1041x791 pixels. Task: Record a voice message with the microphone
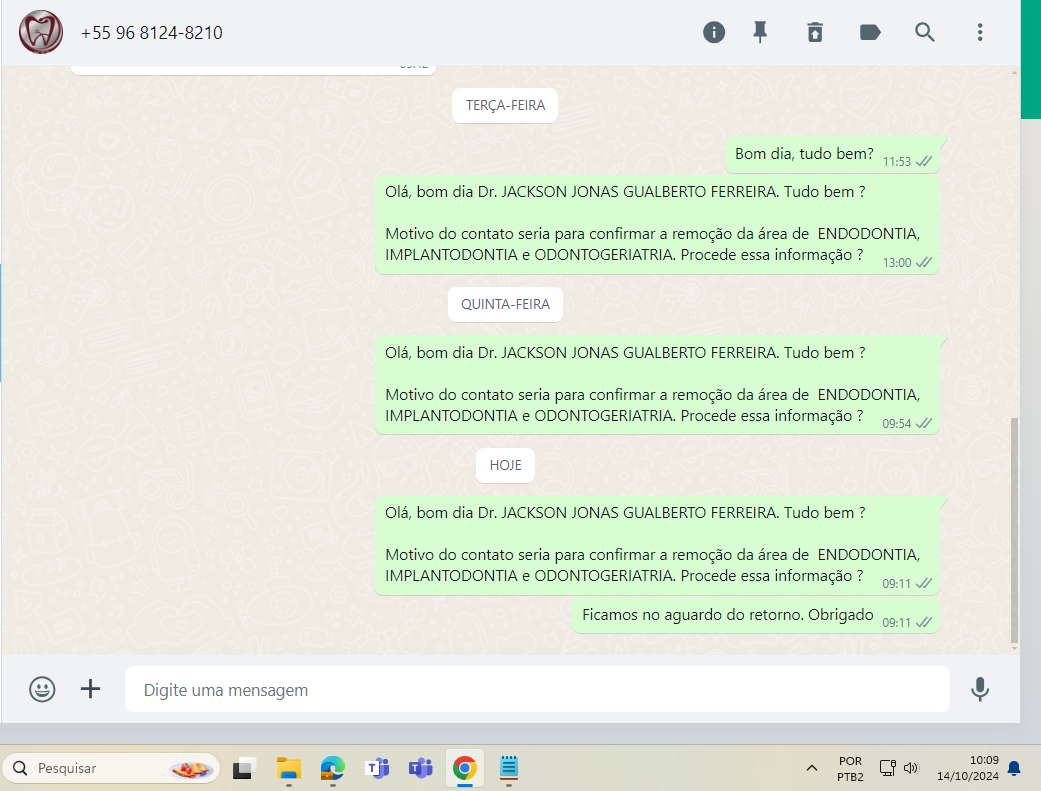tap(980, 689)
